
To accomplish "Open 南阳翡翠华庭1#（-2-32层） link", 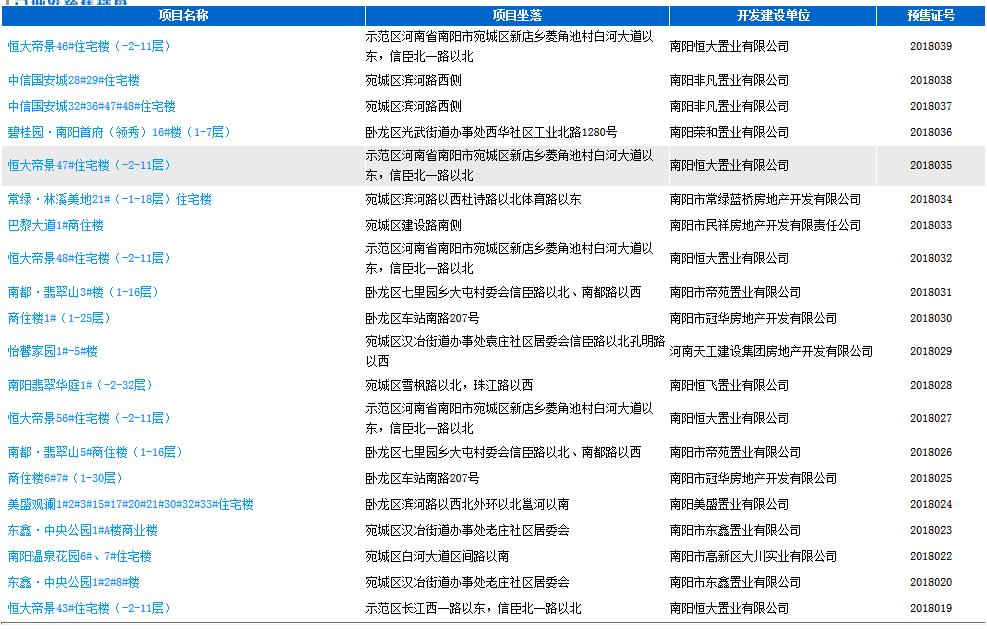I will point(80,385).
